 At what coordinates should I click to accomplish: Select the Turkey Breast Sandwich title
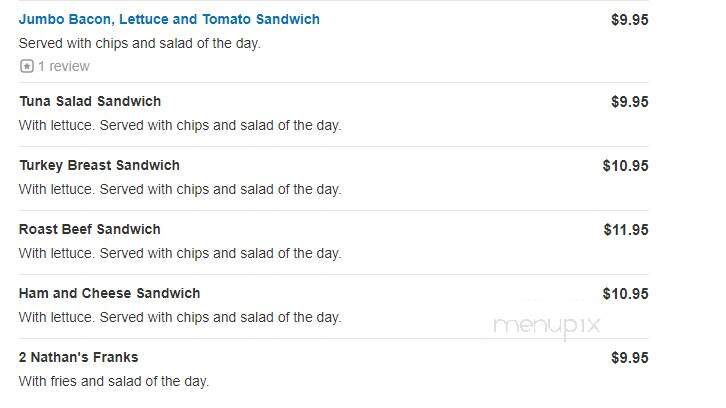click(99, 165)
